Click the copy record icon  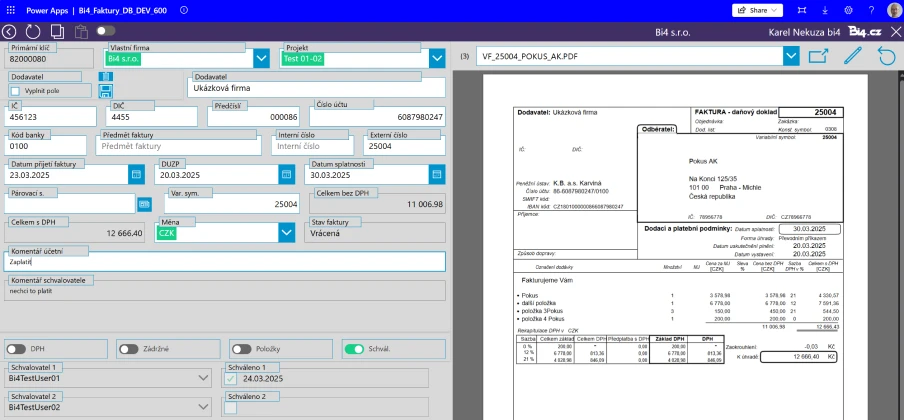click(x=58, y=32)
